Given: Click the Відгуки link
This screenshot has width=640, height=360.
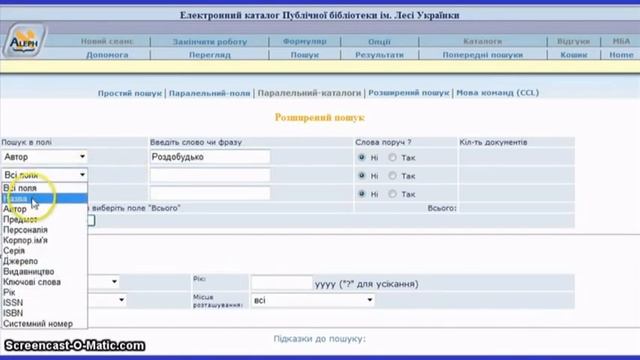Looking at the screenshot, I should 573,41.
